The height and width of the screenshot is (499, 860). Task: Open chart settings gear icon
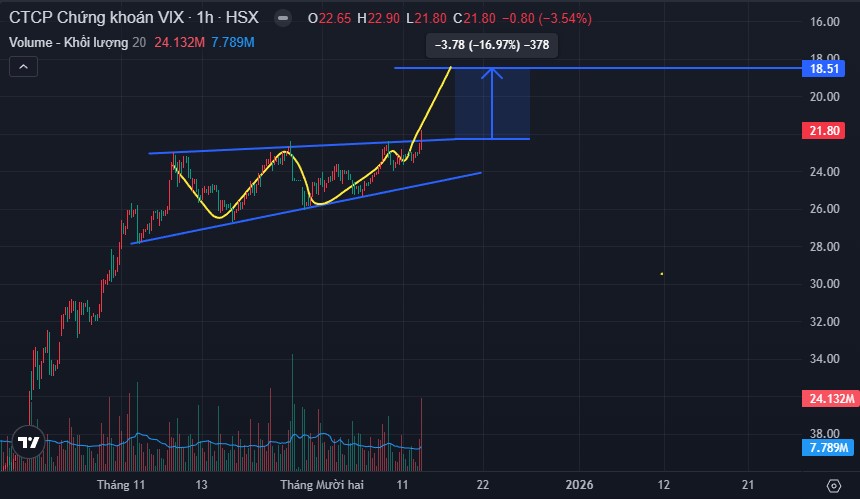[x=833, y=485]
